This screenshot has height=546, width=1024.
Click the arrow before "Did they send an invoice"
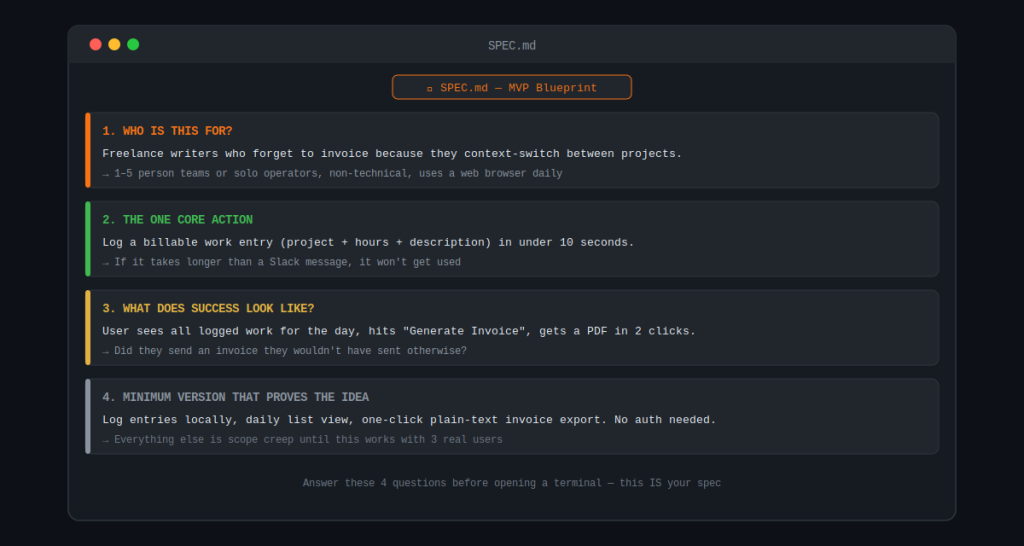click(106, 351)
